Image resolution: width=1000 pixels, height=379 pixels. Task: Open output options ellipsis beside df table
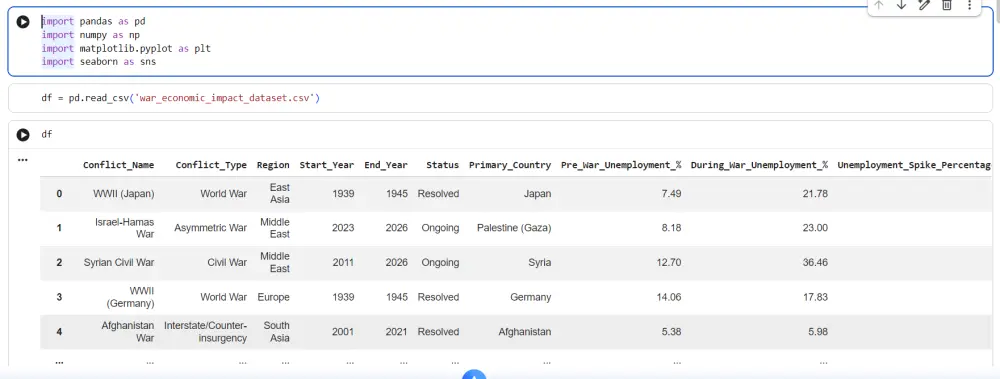click(23, 160)
